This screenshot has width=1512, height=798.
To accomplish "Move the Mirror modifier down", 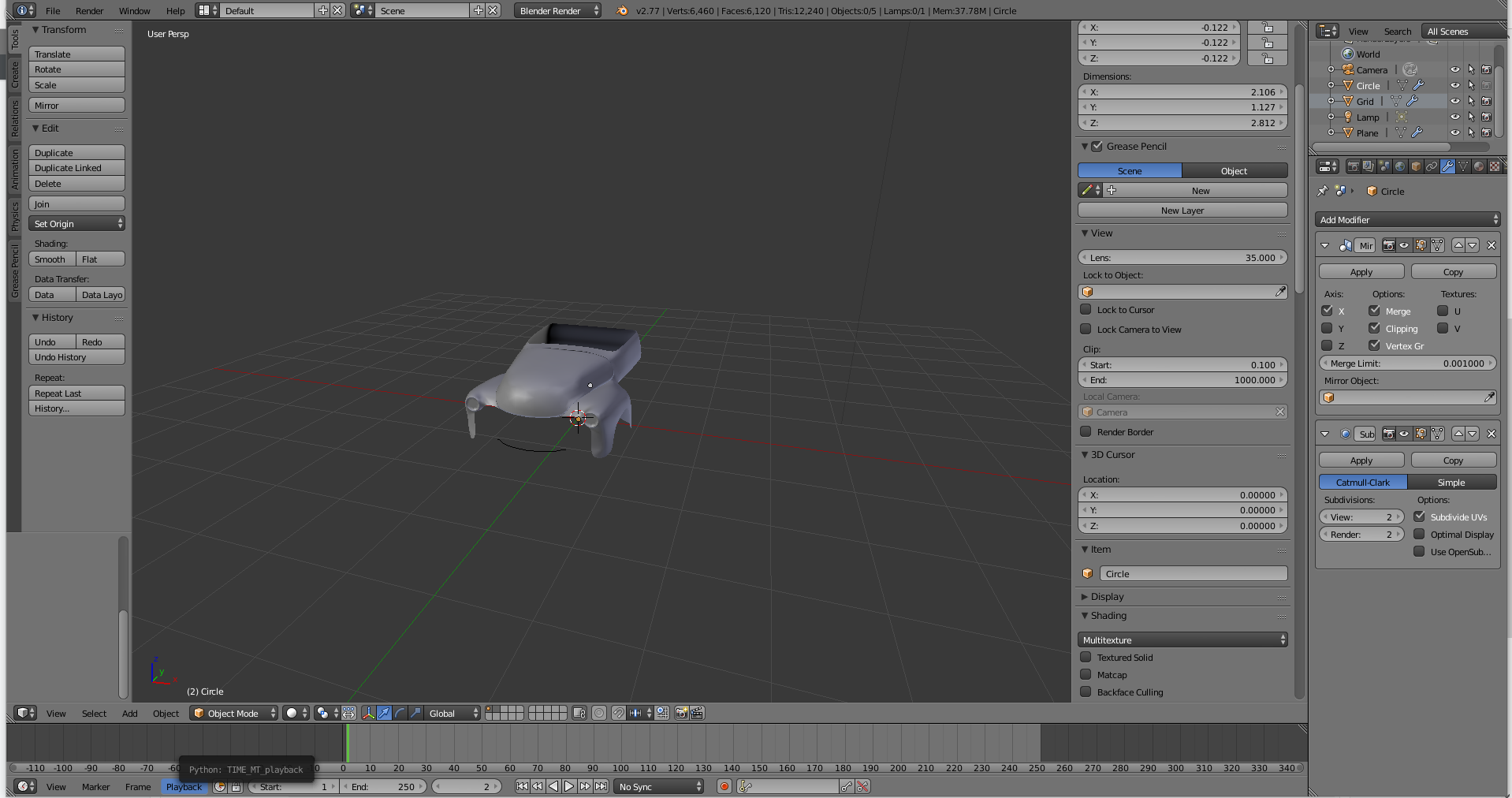I will click(1472, 245).
